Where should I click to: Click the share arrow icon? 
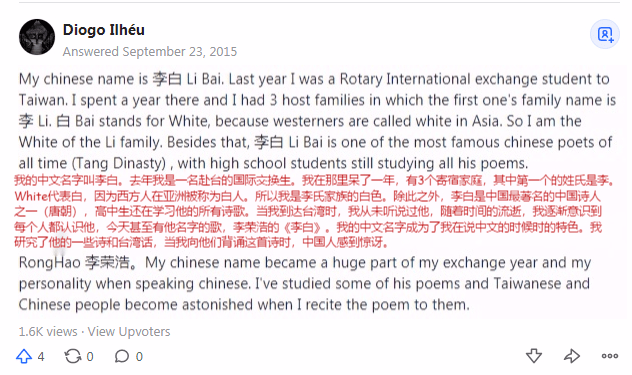pyautogui.click(x=572, y=356)
